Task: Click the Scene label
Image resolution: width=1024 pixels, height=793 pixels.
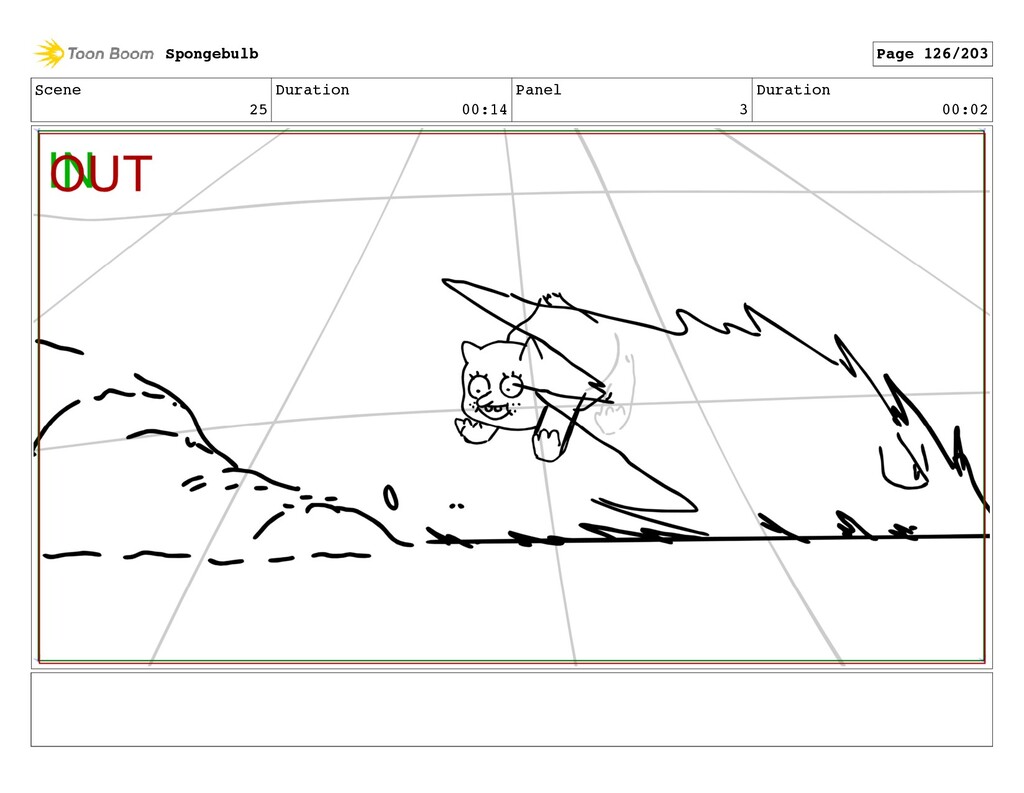Action: [58, 90]
